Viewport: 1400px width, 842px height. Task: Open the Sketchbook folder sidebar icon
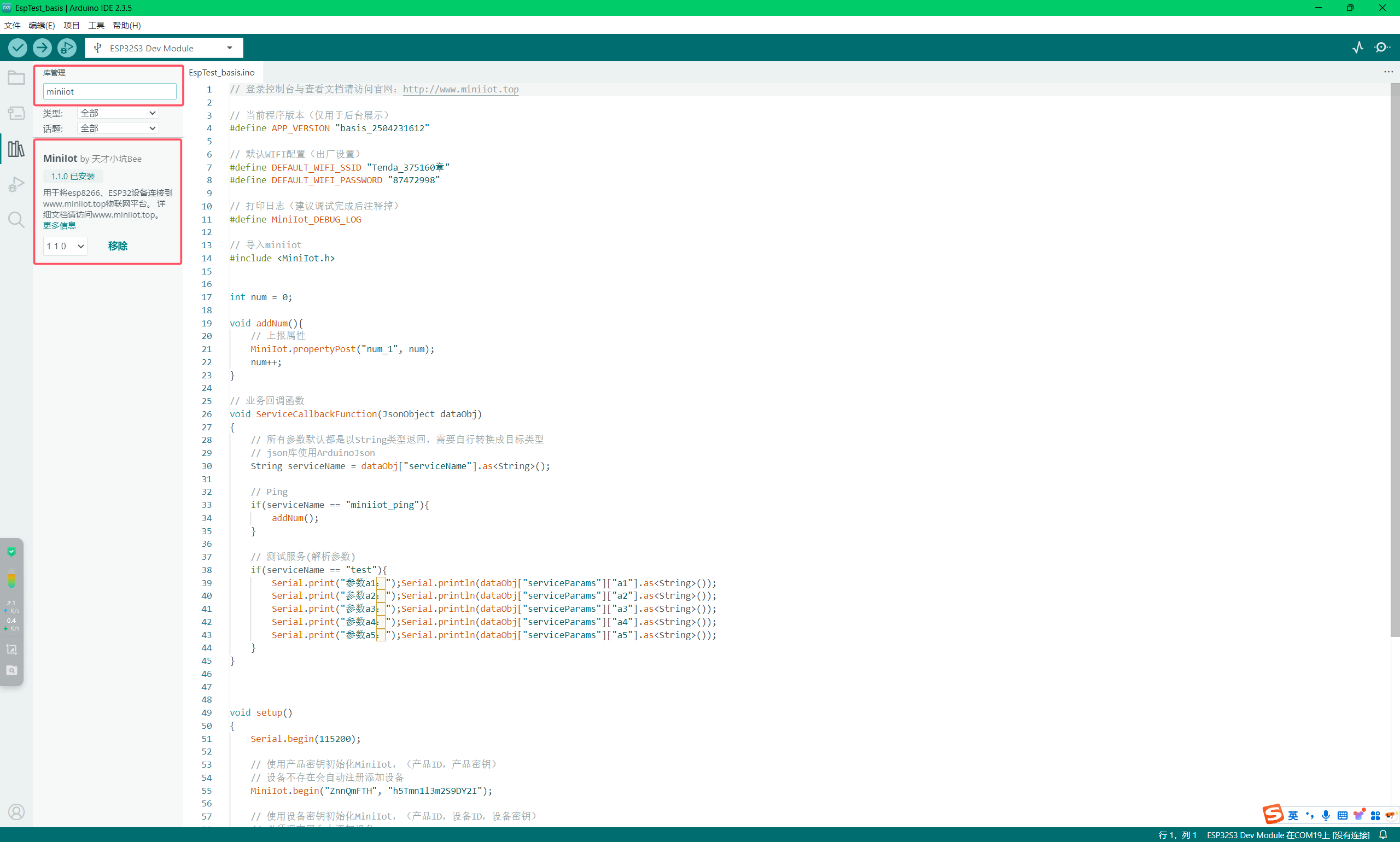click(x=16, y=78)
